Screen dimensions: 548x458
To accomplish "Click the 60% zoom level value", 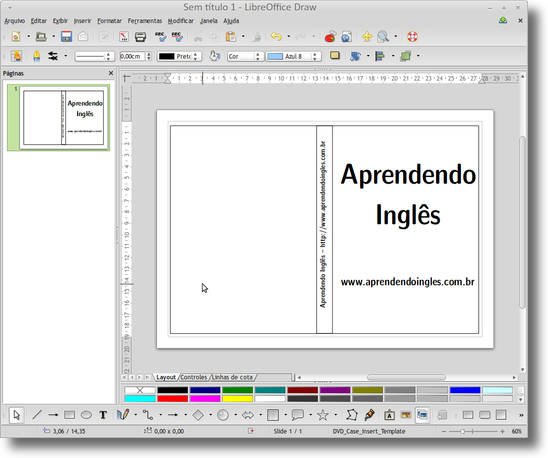I will (517, 431).
